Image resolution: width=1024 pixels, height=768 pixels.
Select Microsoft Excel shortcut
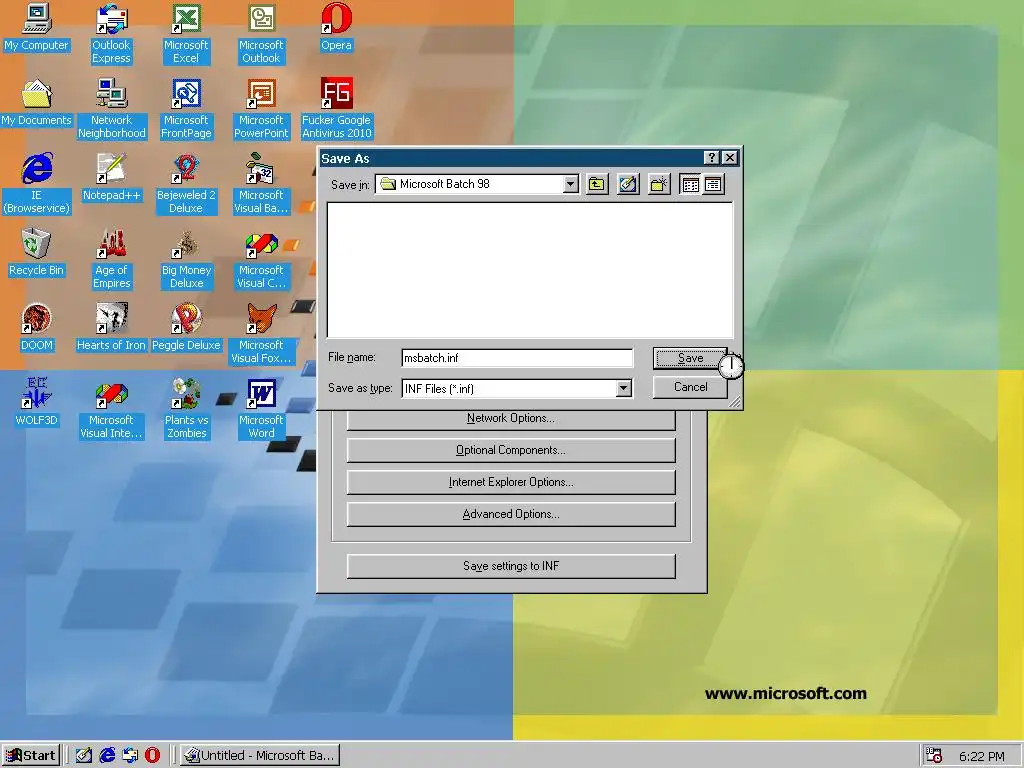click(186, 34)
